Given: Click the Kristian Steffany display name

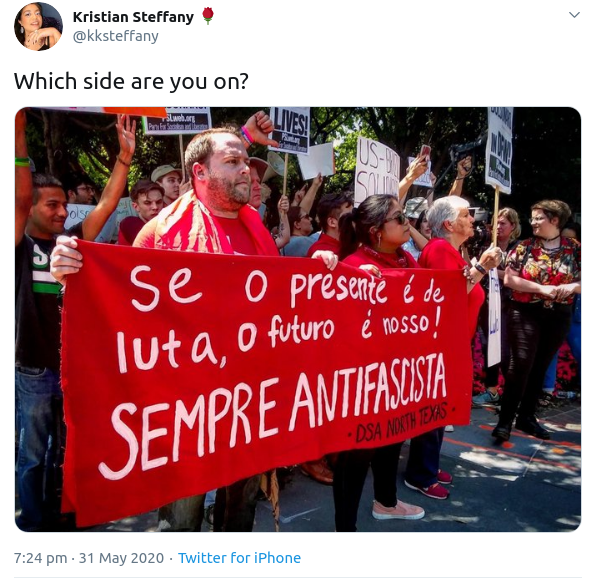Looking at the screenshot, I should [133, 17].
